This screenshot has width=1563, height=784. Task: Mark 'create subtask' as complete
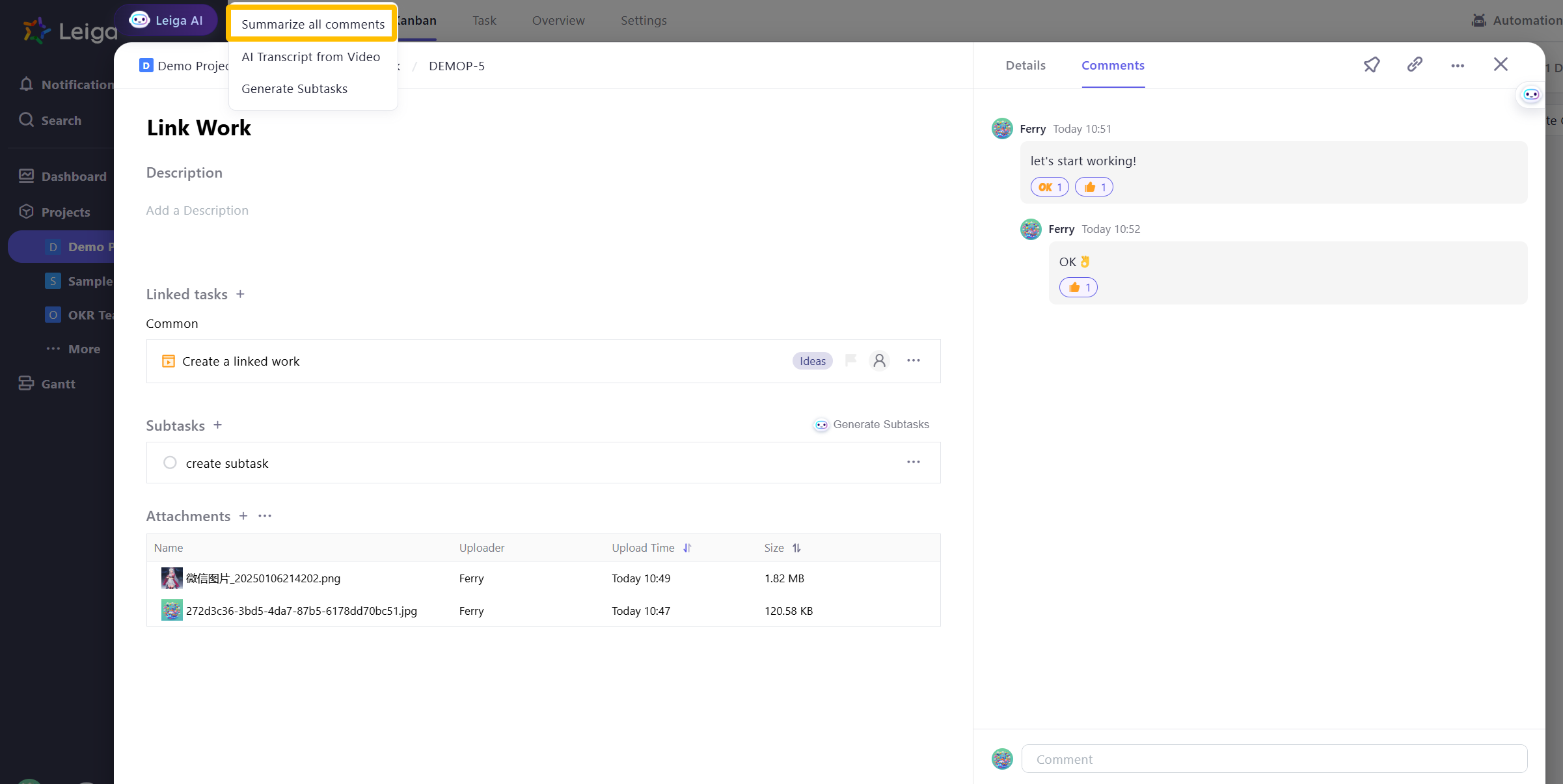pyautogui.click(x=170, y=463)
